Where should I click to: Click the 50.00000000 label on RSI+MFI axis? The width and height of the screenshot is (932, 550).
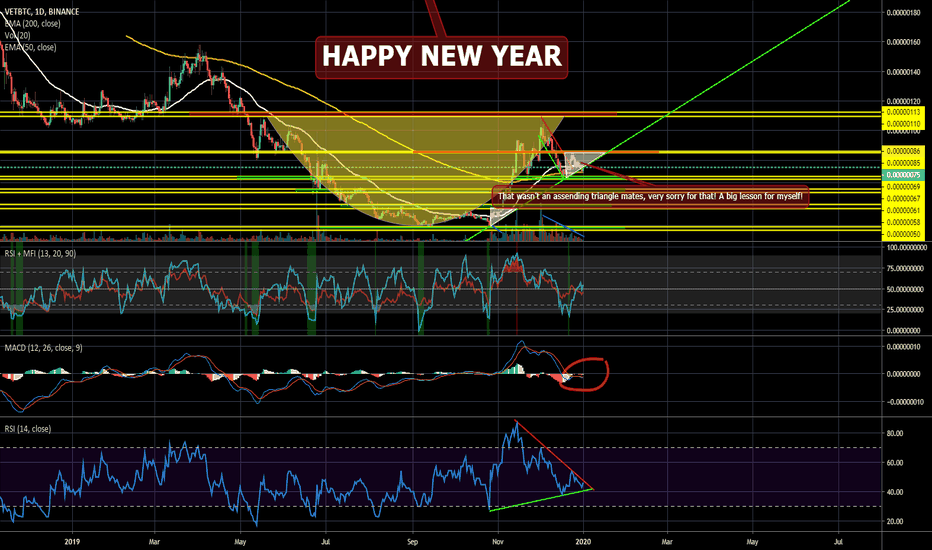click(x=906, y=289)
